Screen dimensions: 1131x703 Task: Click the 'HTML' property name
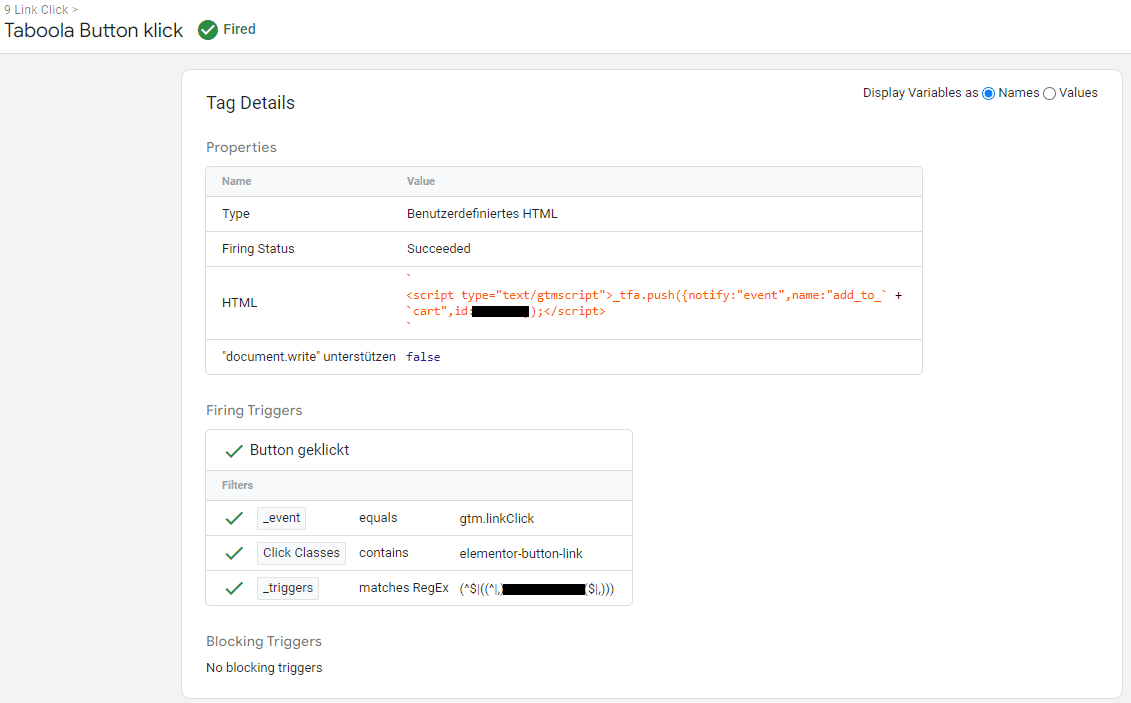(239, 303)
